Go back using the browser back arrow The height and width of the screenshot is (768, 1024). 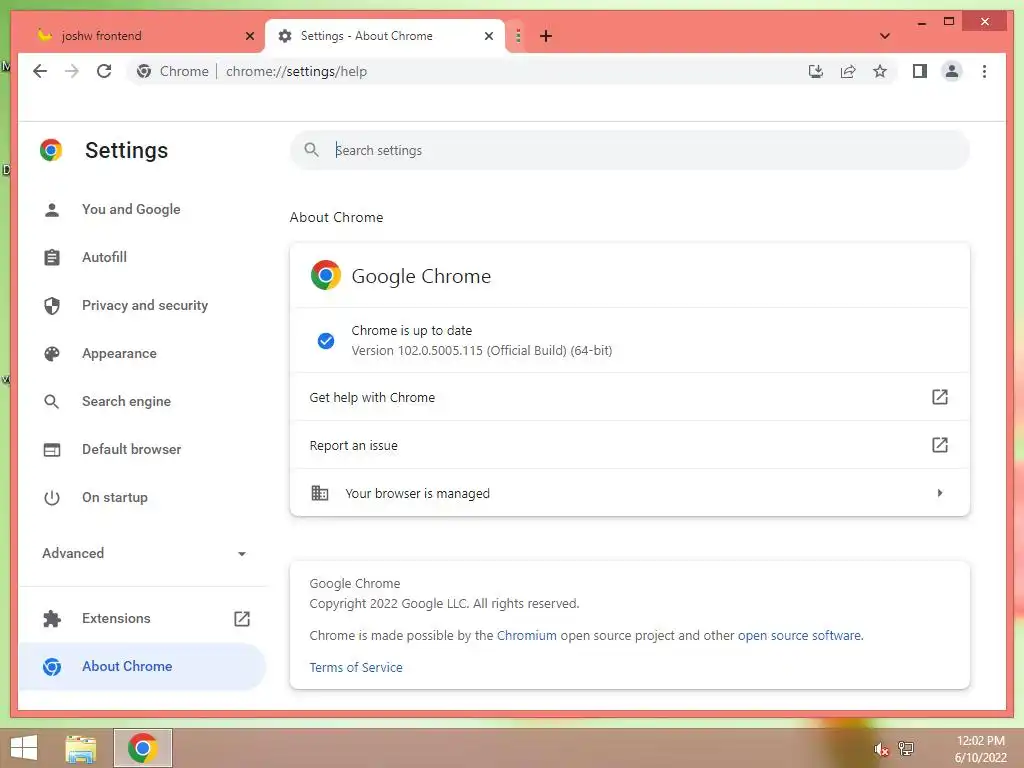(40, 71)
